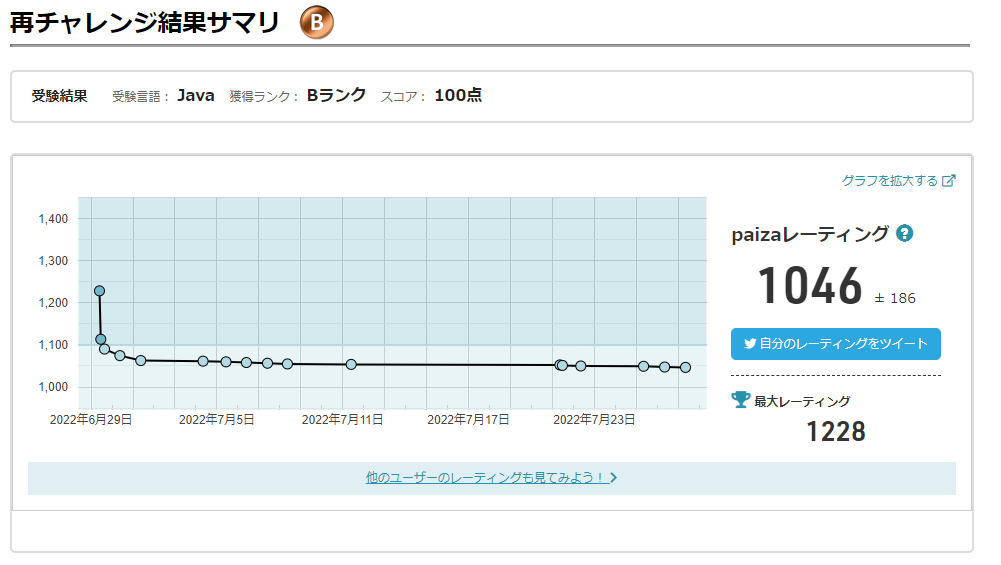
Task: Click the isolated data point near 2022年7月11日
Action: [351, 365]
